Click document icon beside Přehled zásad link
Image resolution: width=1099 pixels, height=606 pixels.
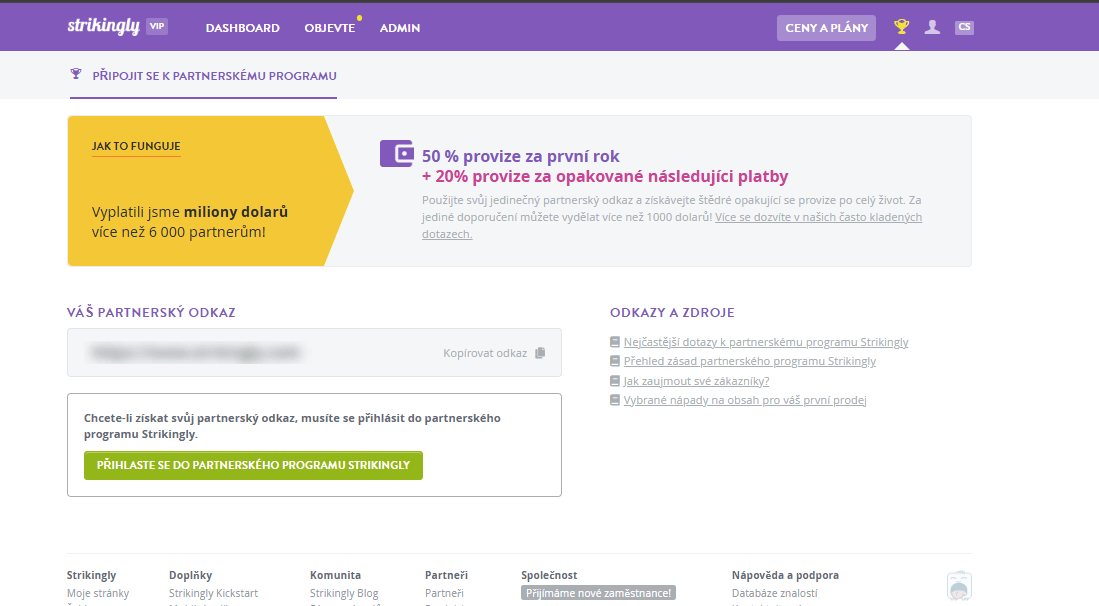point(615,361)
